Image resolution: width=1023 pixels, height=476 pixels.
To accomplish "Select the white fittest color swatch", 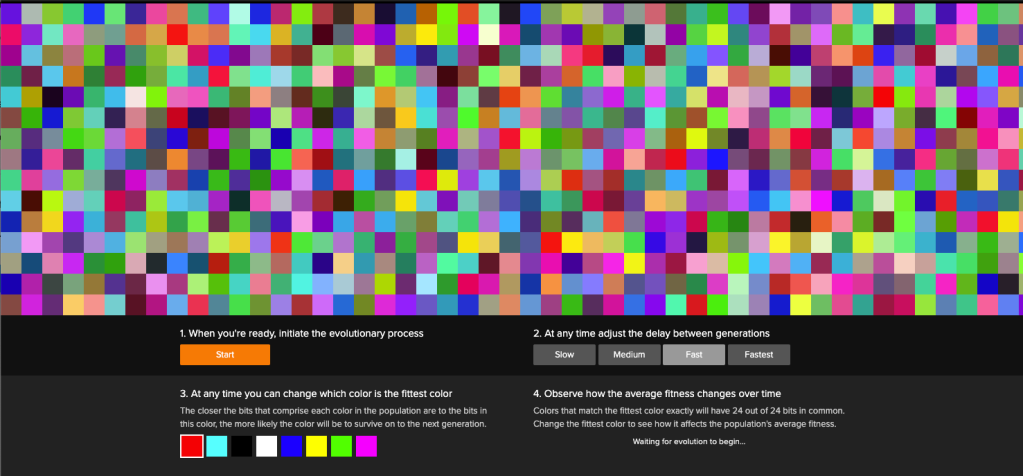I will [x=266, y=446].
